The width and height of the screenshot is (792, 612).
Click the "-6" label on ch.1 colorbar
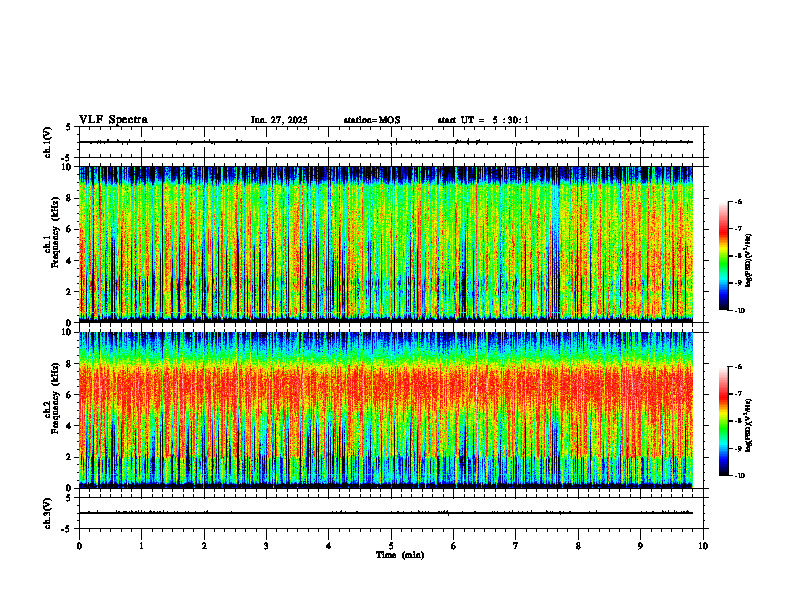[738, 202]
